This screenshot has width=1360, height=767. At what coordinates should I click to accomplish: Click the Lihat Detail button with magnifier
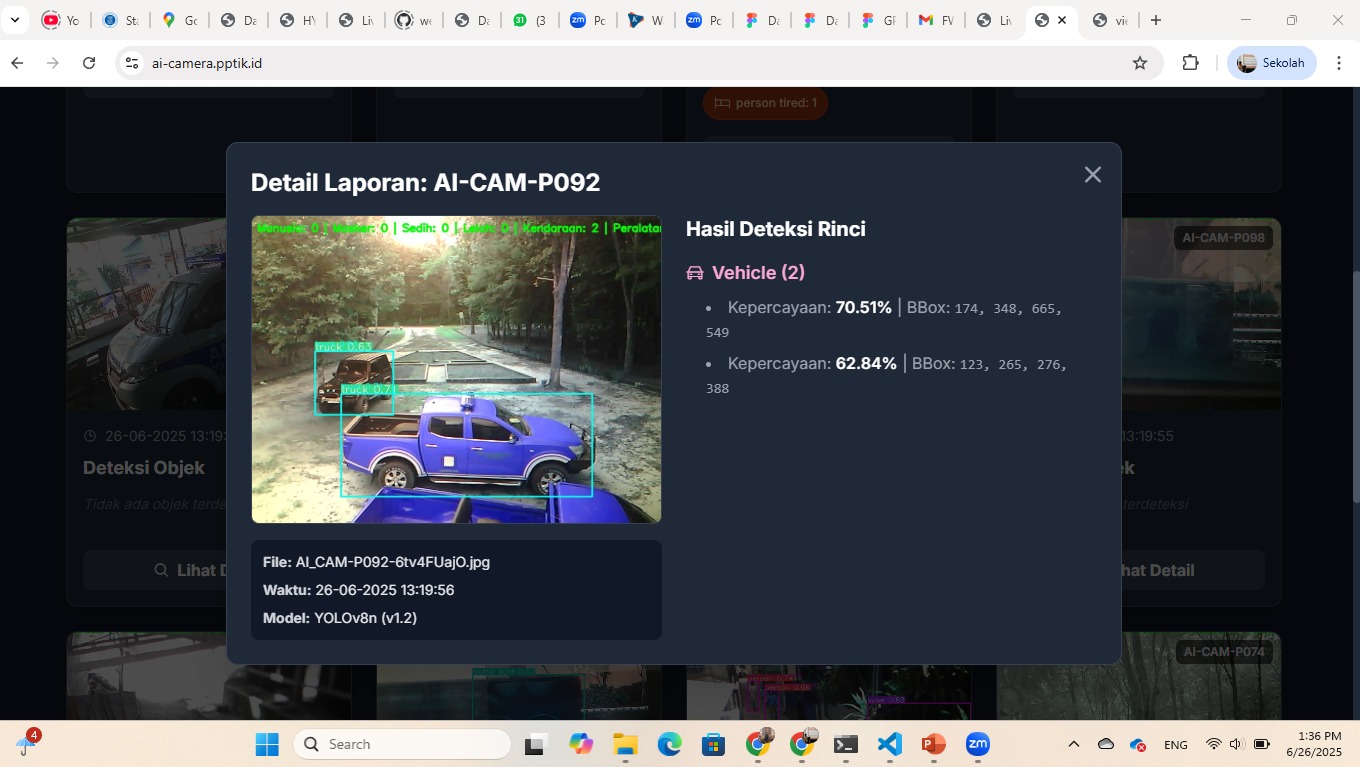tap(155, 570)
